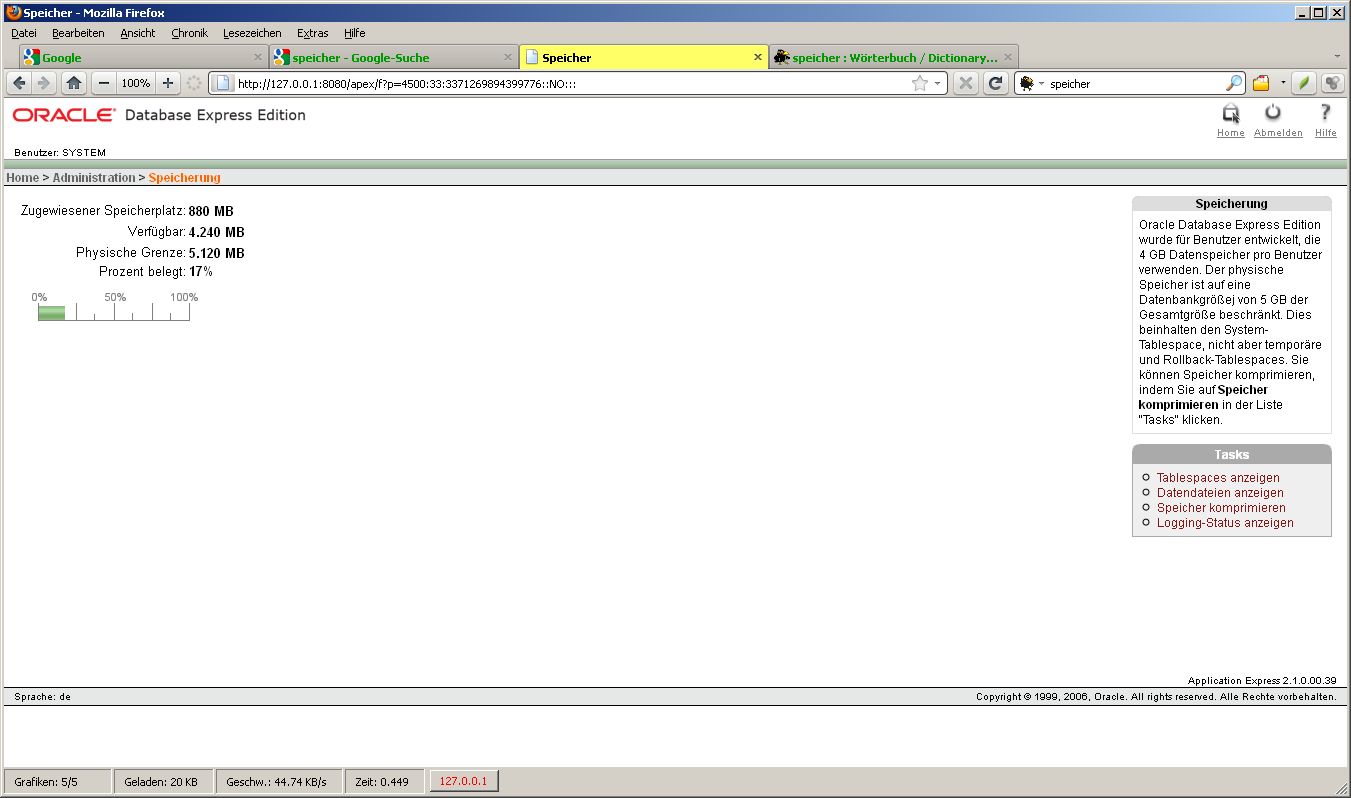Image resolution: width=1351 pixels, height=798 pixels.
Task: Click the Hilfe question mark icon
Action: (1326, 112)
